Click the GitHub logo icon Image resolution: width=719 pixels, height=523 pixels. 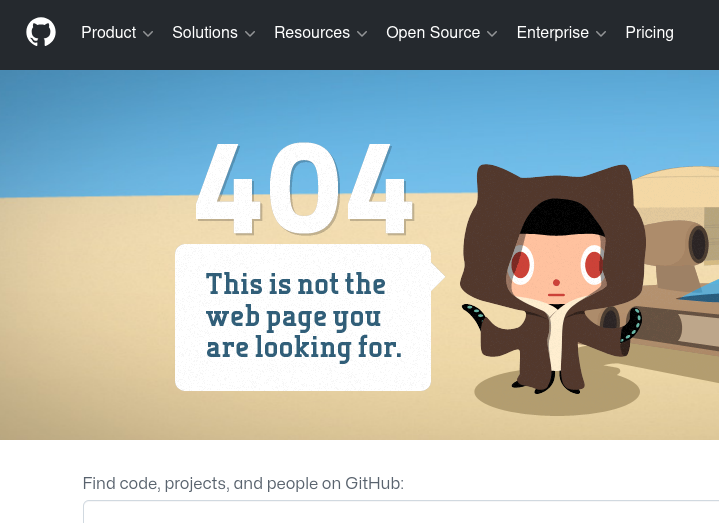click(x=41, y=32)
